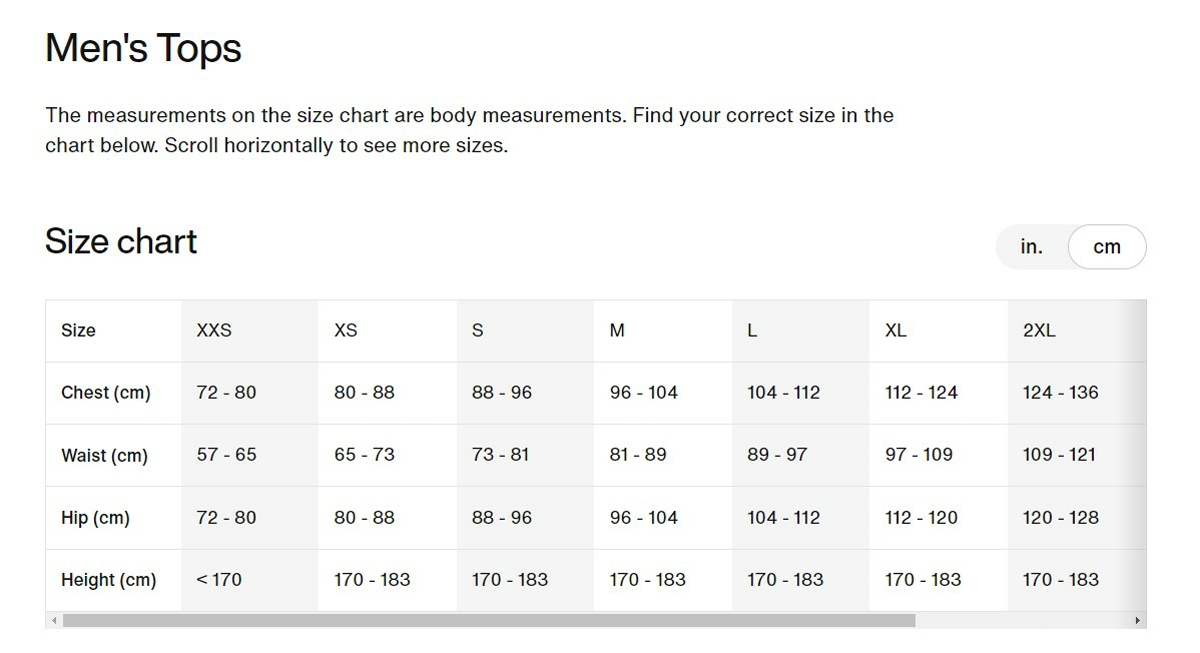Click the horizontal scrollbar thumb under the chart
Viewport: 1200px width, 653px height.
[x=489, y=620]
